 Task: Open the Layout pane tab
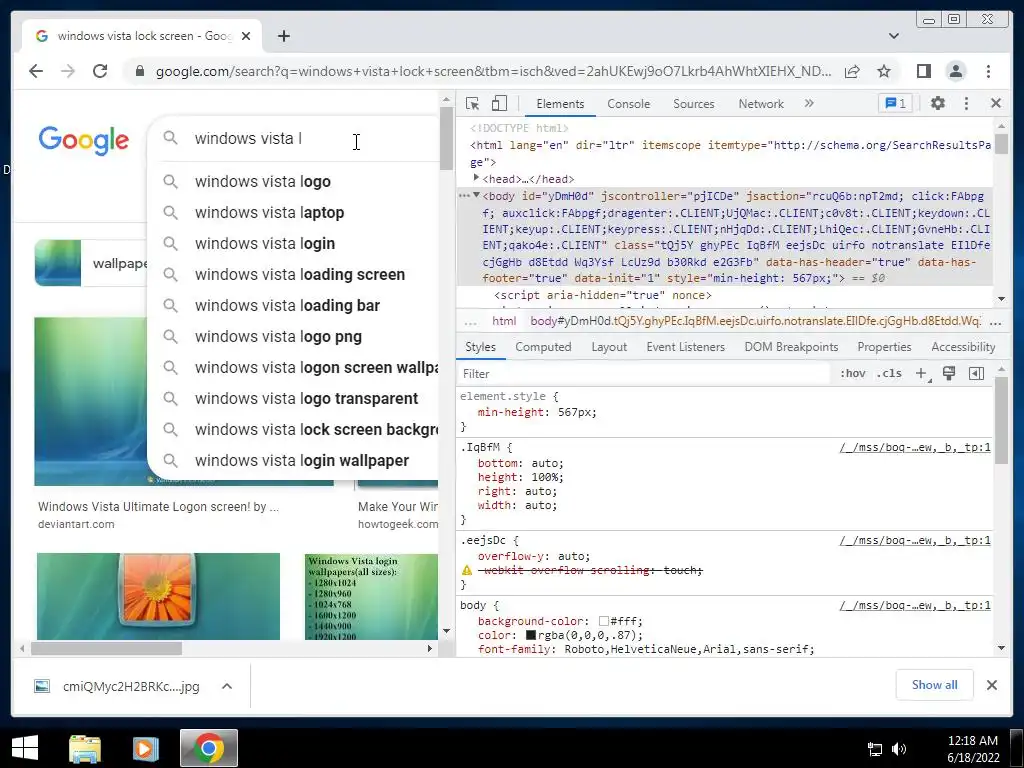(609, 347)
